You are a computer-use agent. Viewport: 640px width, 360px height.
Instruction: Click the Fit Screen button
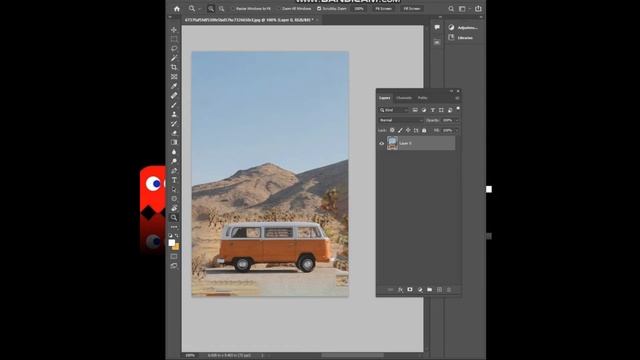pos(383,9)
